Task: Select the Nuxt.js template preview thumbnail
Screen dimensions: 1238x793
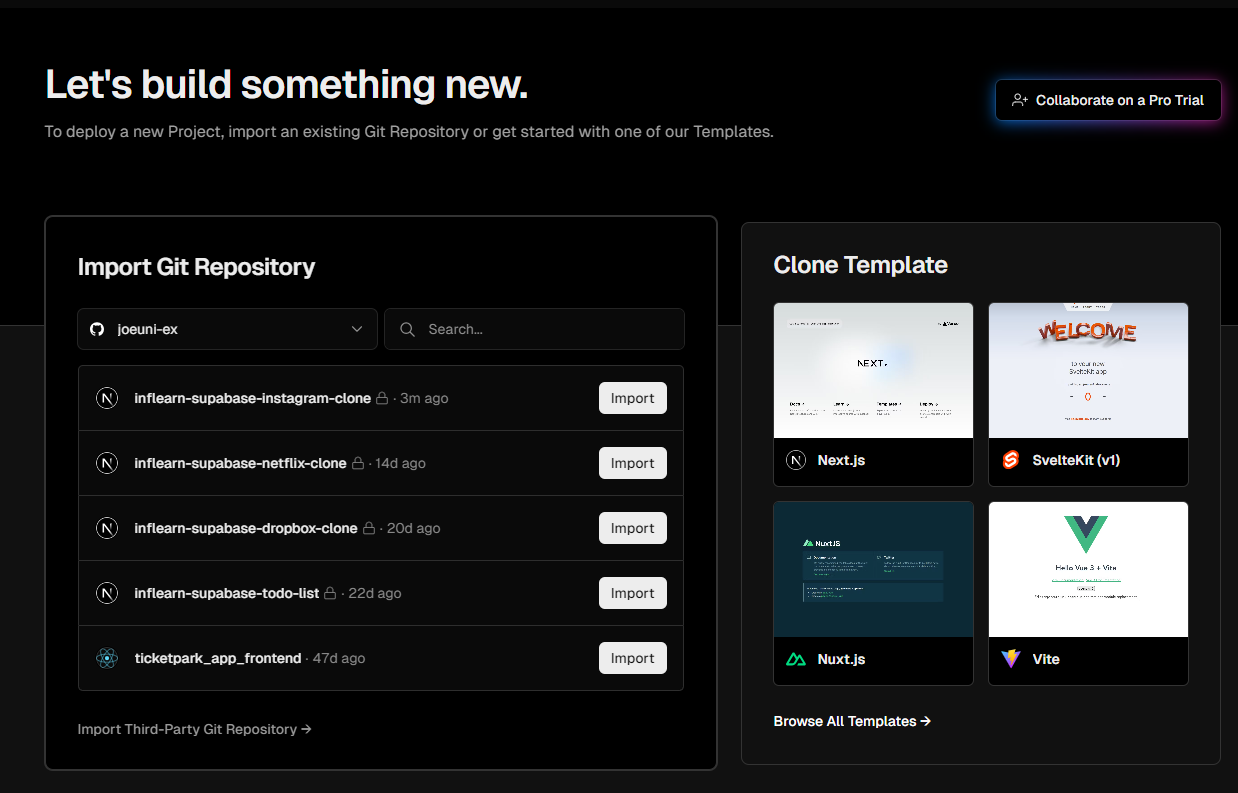Action: pos(873,569)
